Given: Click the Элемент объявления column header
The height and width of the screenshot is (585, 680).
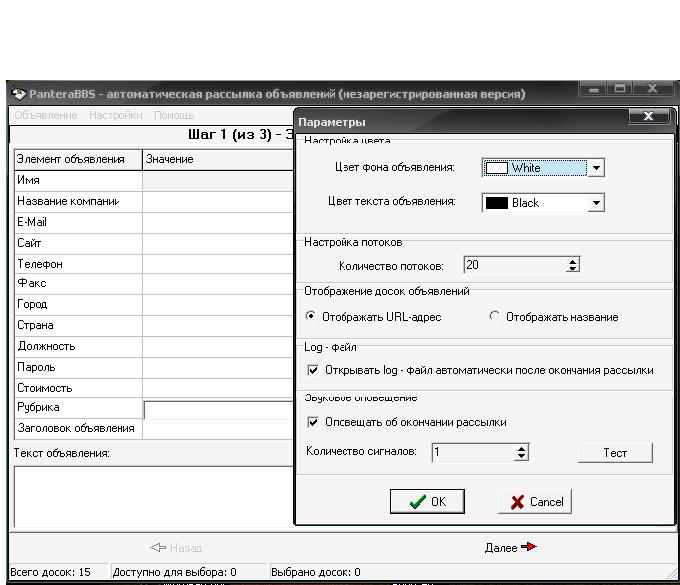Looking at the screenshot, I should [x=78, y=160].
